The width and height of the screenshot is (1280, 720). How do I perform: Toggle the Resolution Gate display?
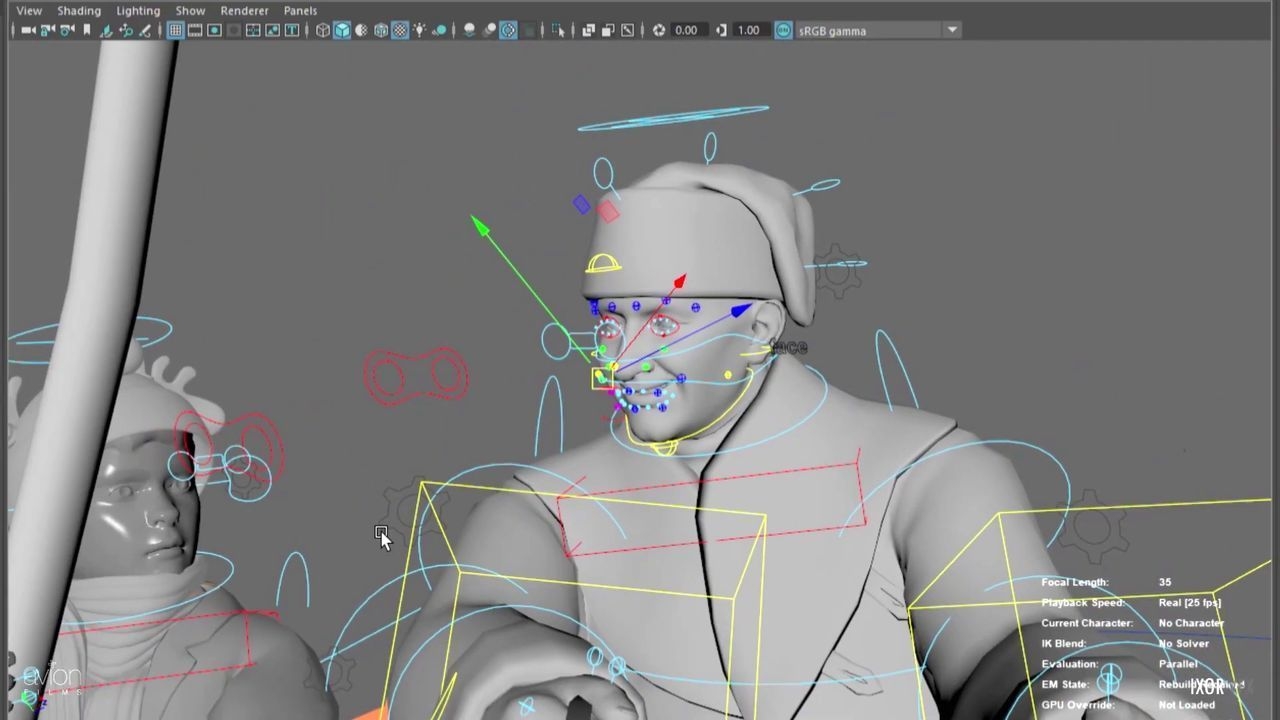point(214,30)
